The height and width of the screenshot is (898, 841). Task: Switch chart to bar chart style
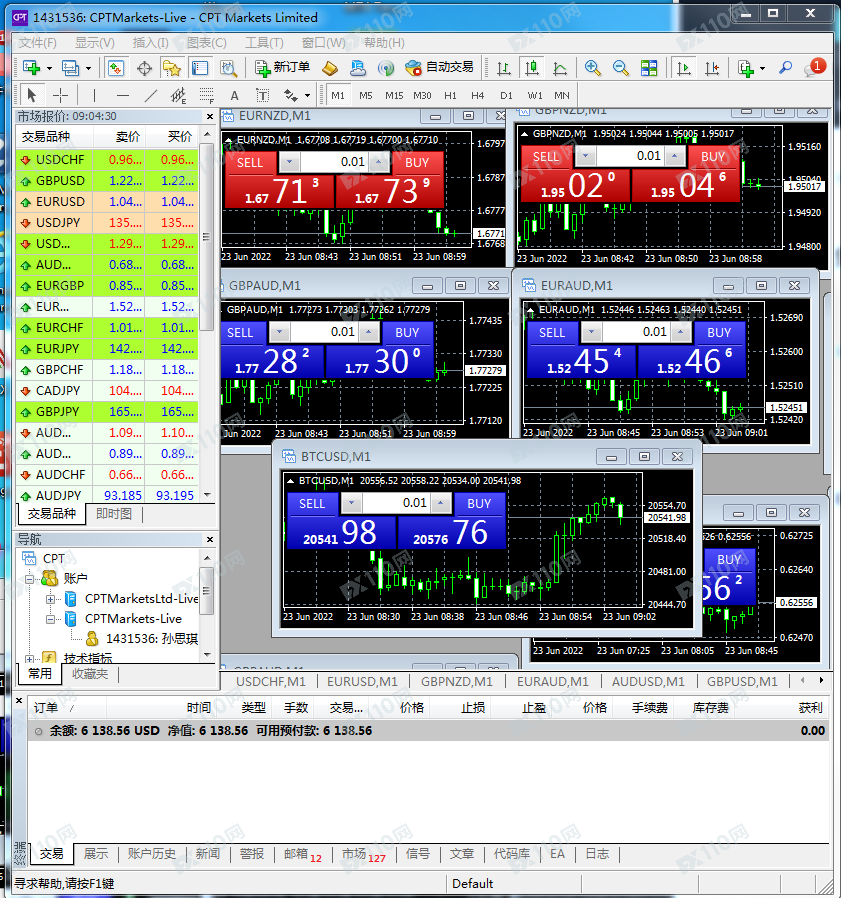coord(504,69)
